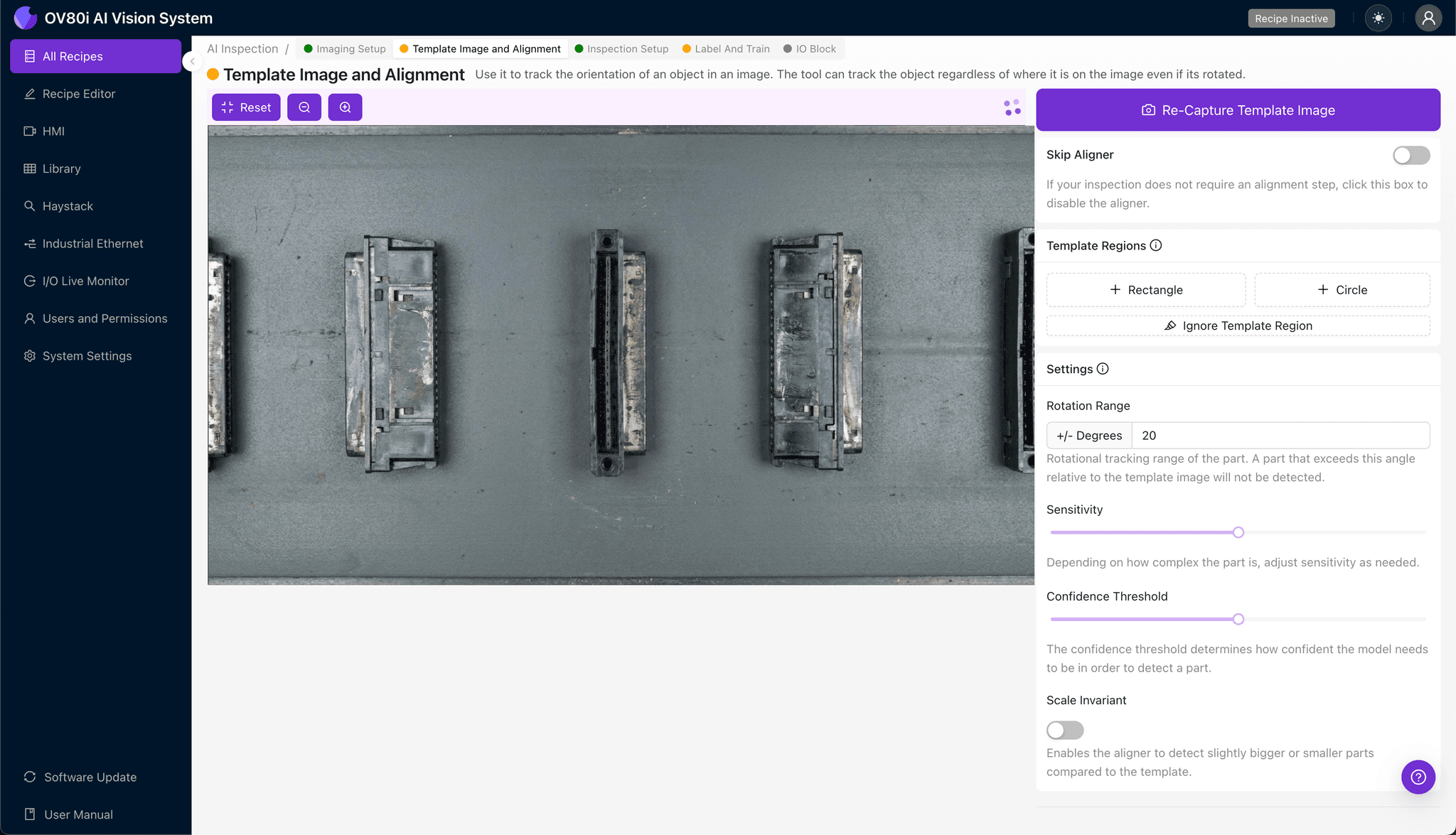The image size is (1456, 835).
Task: Open Template Regions info icon
Action: coord(1156,245)
